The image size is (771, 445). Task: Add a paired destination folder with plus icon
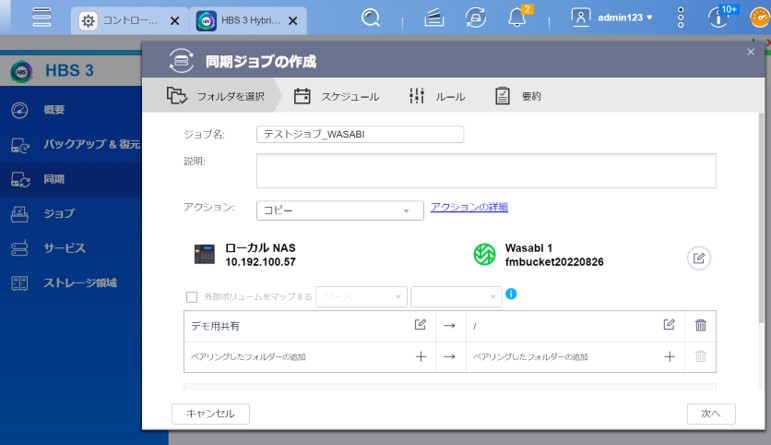669,356
